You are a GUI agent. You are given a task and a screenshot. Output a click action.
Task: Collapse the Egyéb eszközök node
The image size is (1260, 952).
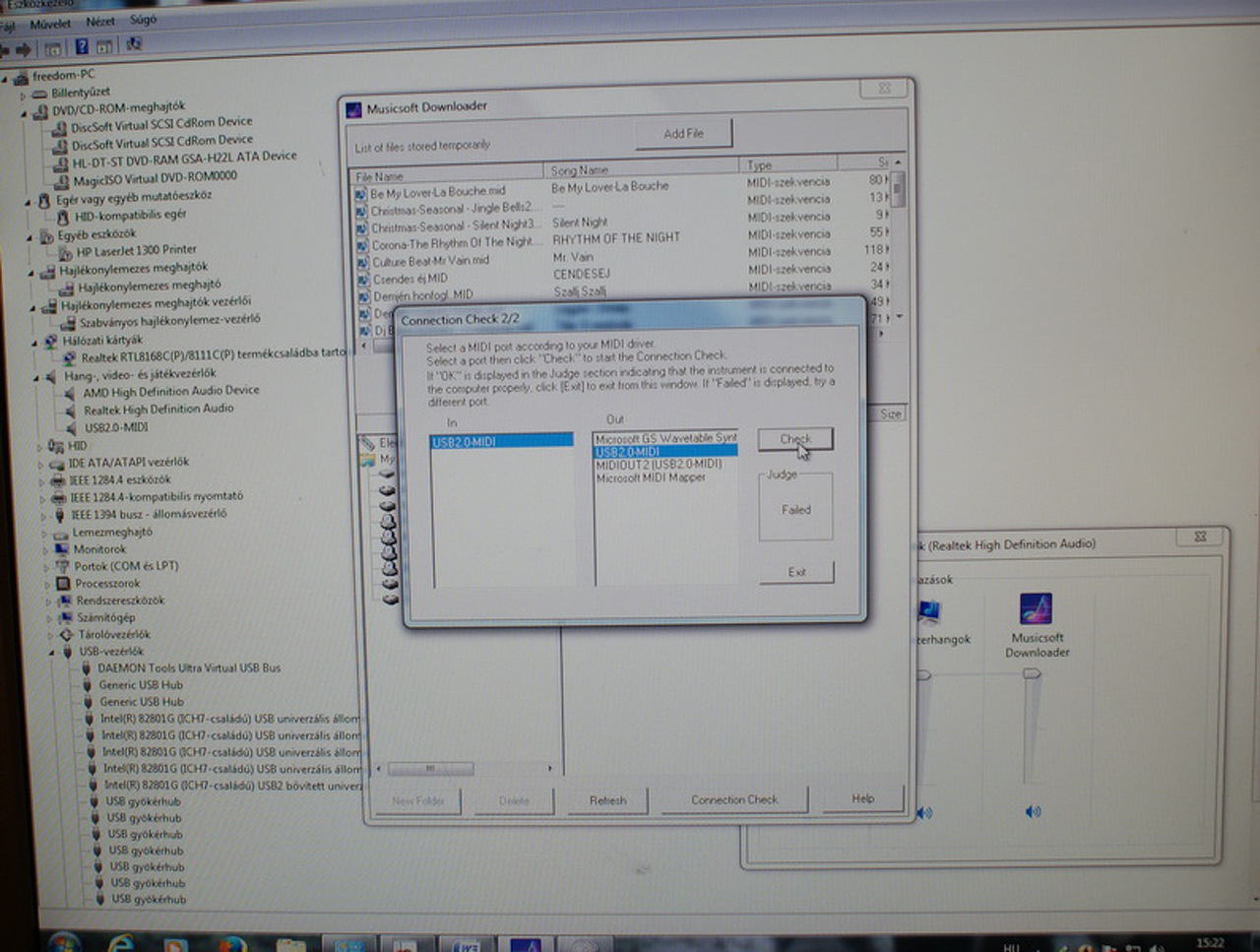pyautogui.click(x=31, y=237)
